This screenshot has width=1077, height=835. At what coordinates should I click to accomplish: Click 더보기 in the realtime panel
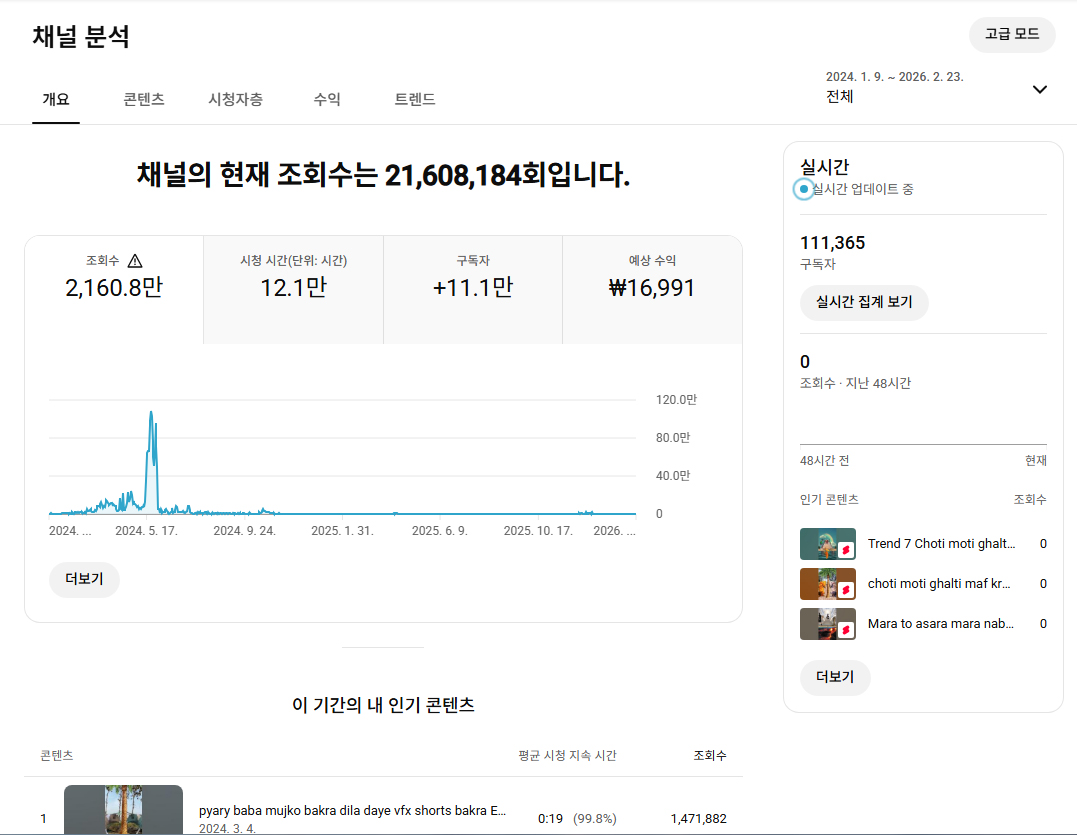[x=835, y=677]
